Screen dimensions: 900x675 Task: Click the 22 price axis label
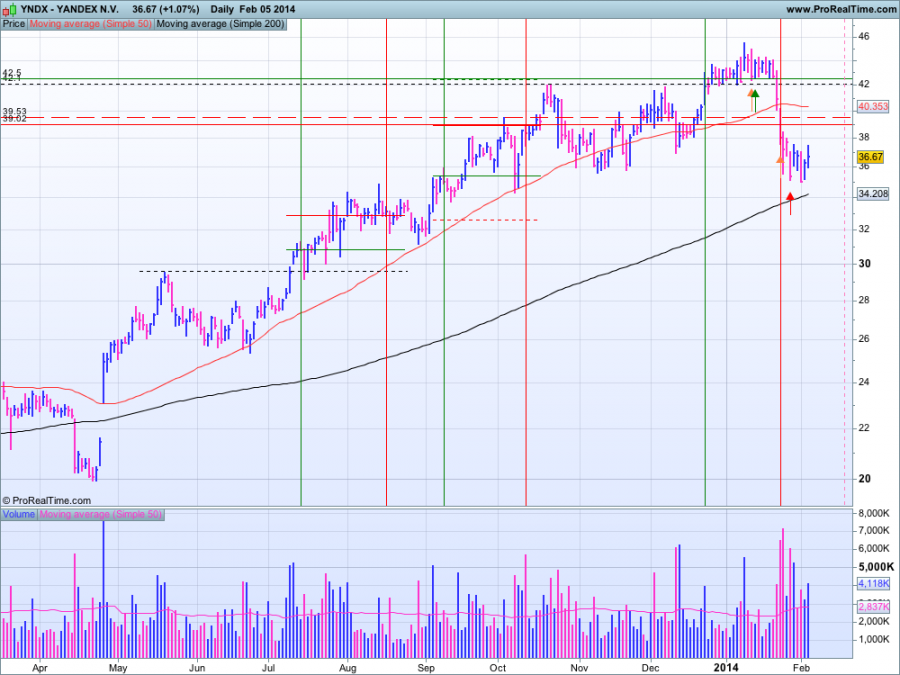coord(864,428)
